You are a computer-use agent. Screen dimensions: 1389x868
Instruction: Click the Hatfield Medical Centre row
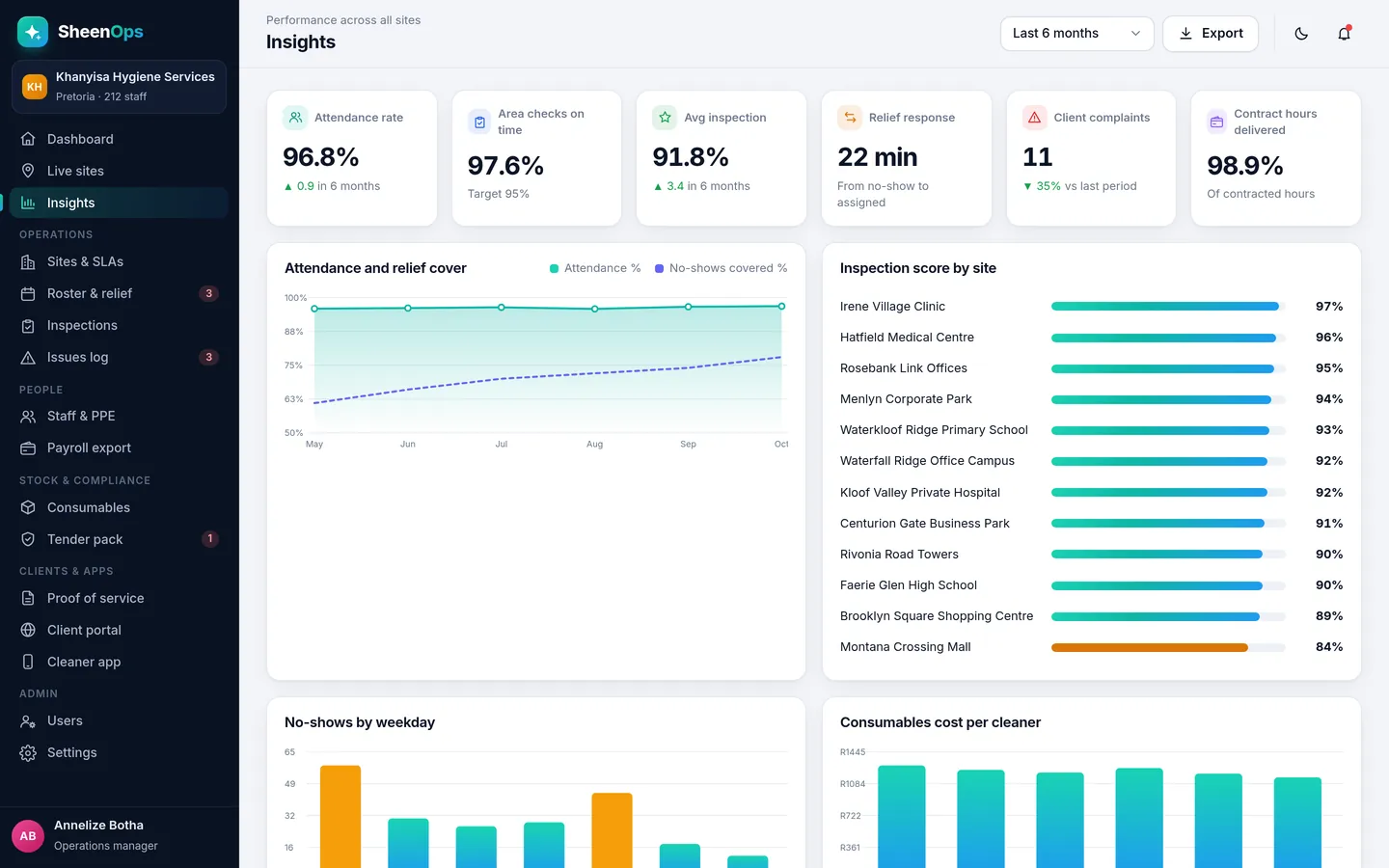click(1092, 338)
